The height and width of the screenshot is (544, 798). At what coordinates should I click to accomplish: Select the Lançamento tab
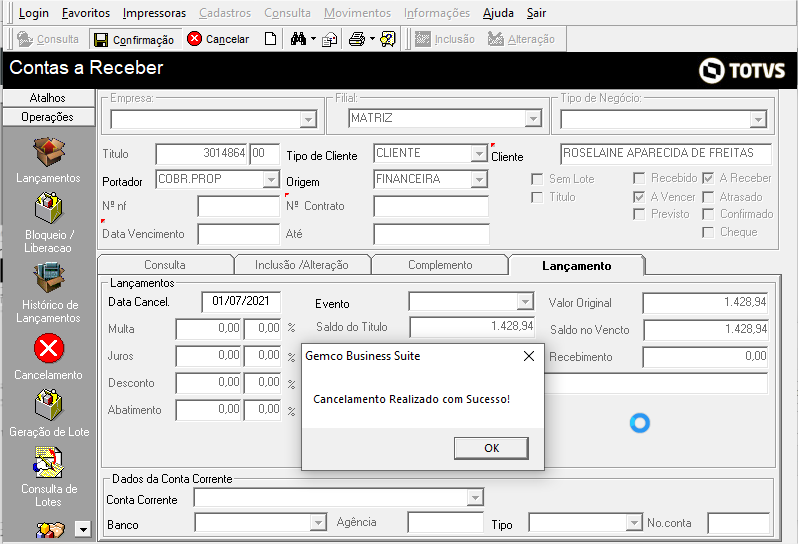tap(577, 266)
